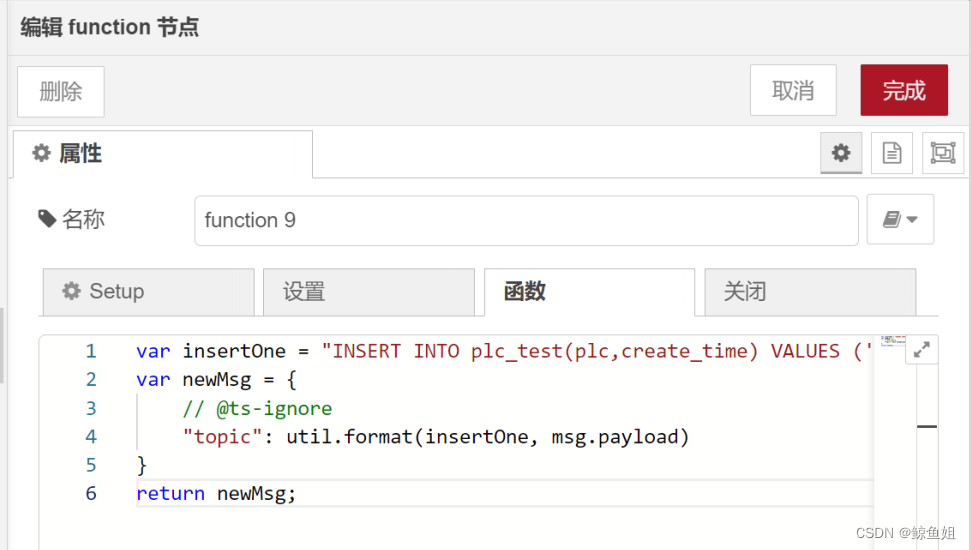Click the code minimap thumbnail
This screenshot has width=971, height=550.
(x=893, y=341)
